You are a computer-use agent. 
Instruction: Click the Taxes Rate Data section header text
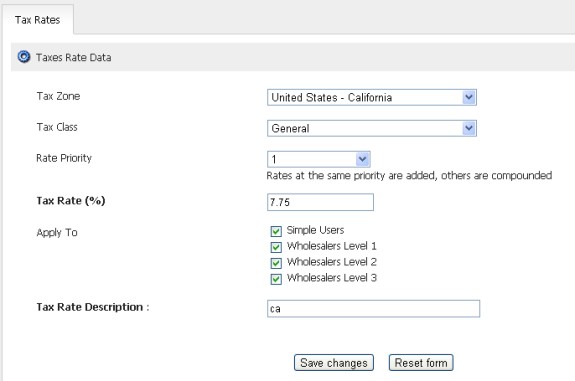(73, 58)
